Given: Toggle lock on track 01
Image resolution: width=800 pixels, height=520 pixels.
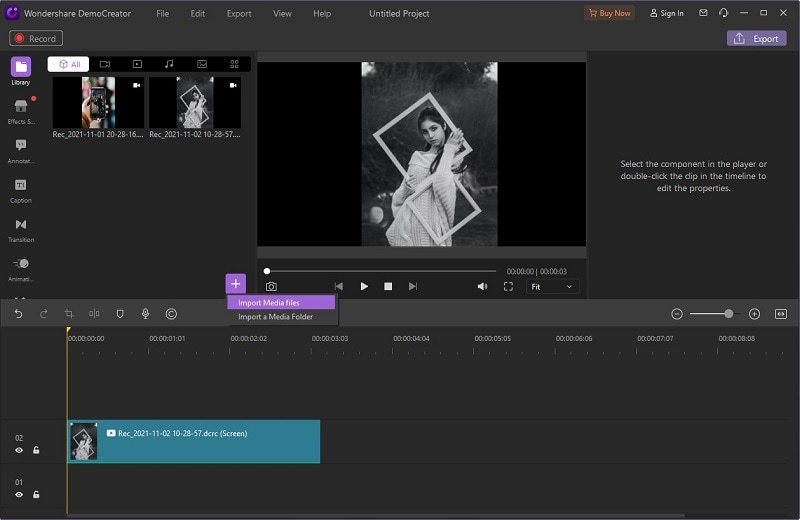Looking at the screenshot, I should tap(36, 495).
